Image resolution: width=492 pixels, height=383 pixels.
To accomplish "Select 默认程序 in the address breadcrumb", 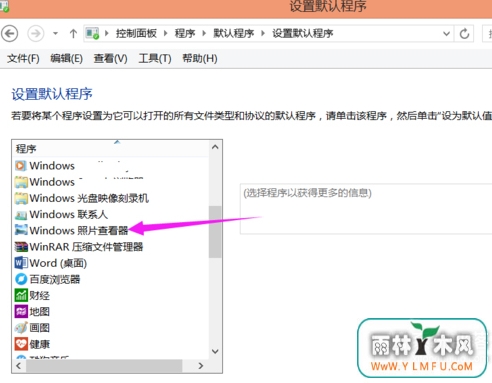I will click(233, 33).
